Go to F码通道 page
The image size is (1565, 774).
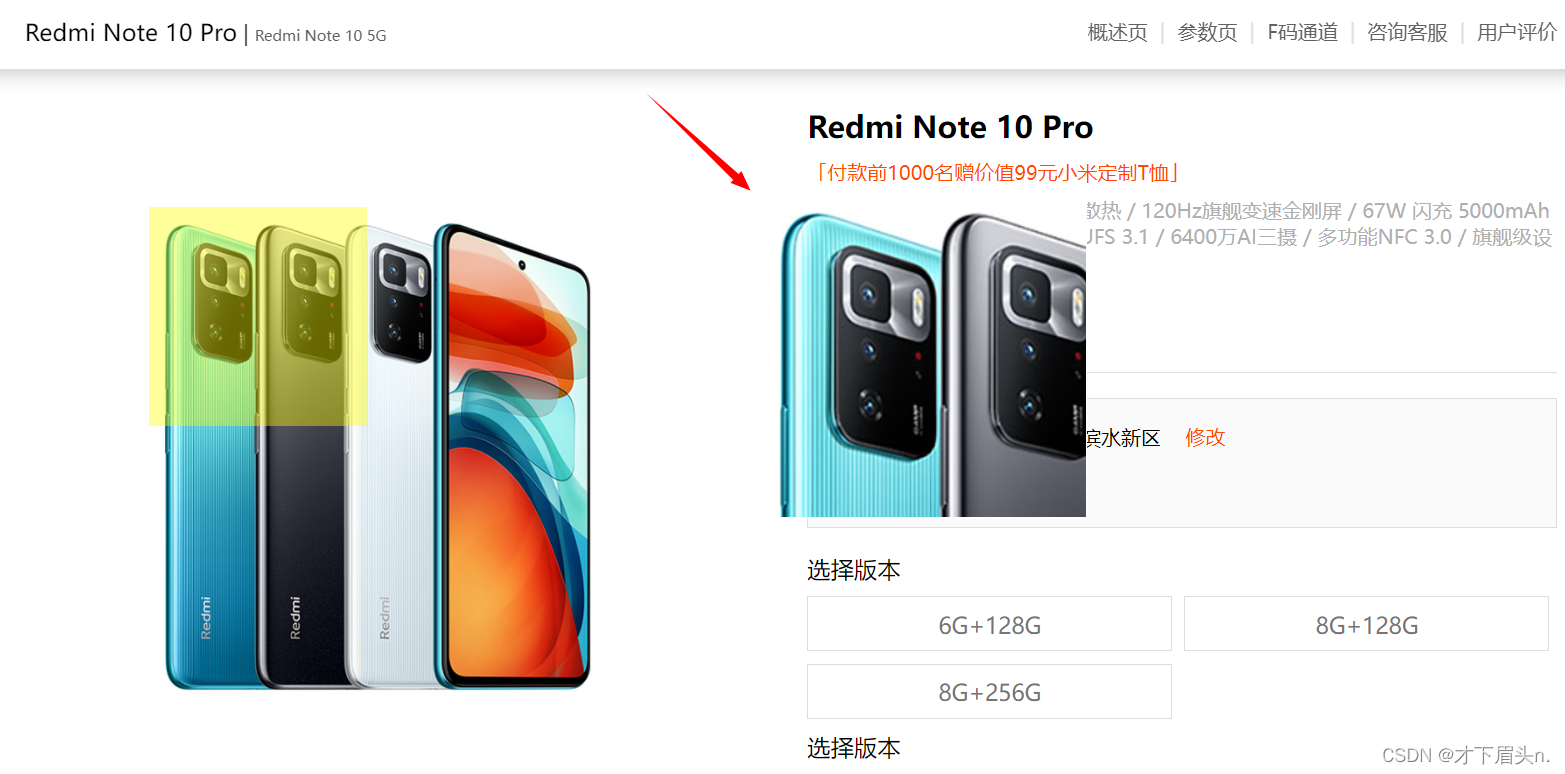[1302, 32]
